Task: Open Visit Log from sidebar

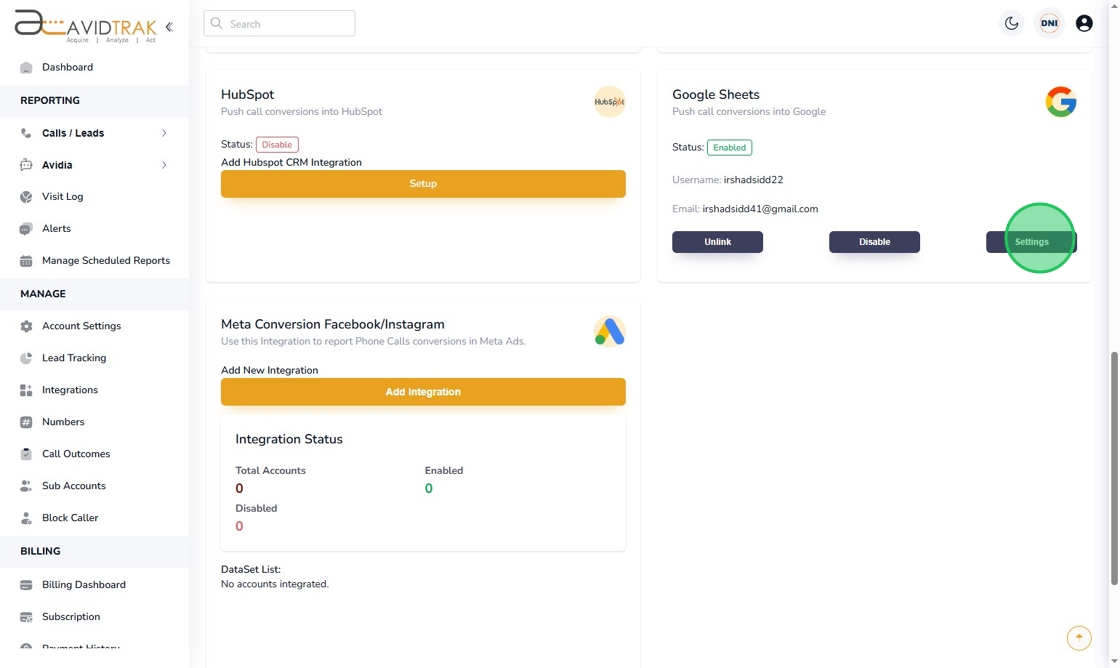Action: coord(62,197)
